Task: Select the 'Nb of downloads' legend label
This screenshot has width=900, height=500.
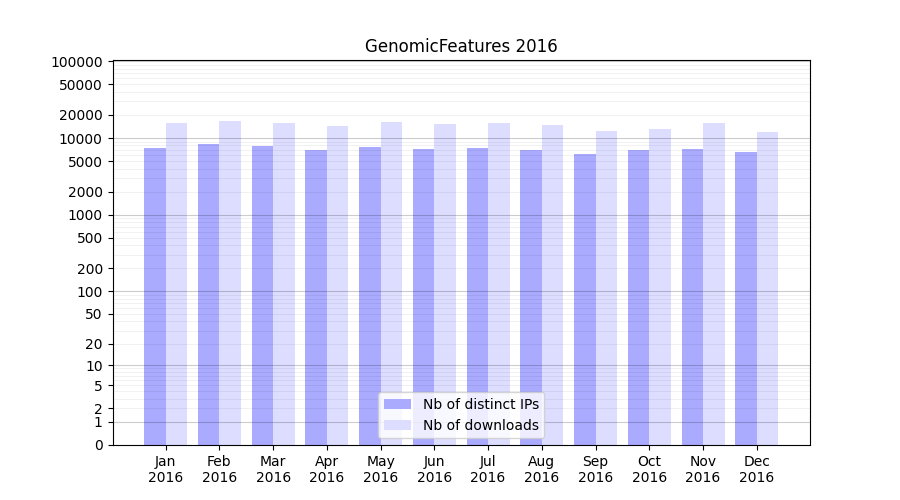Action: click(x=480, y=425)
